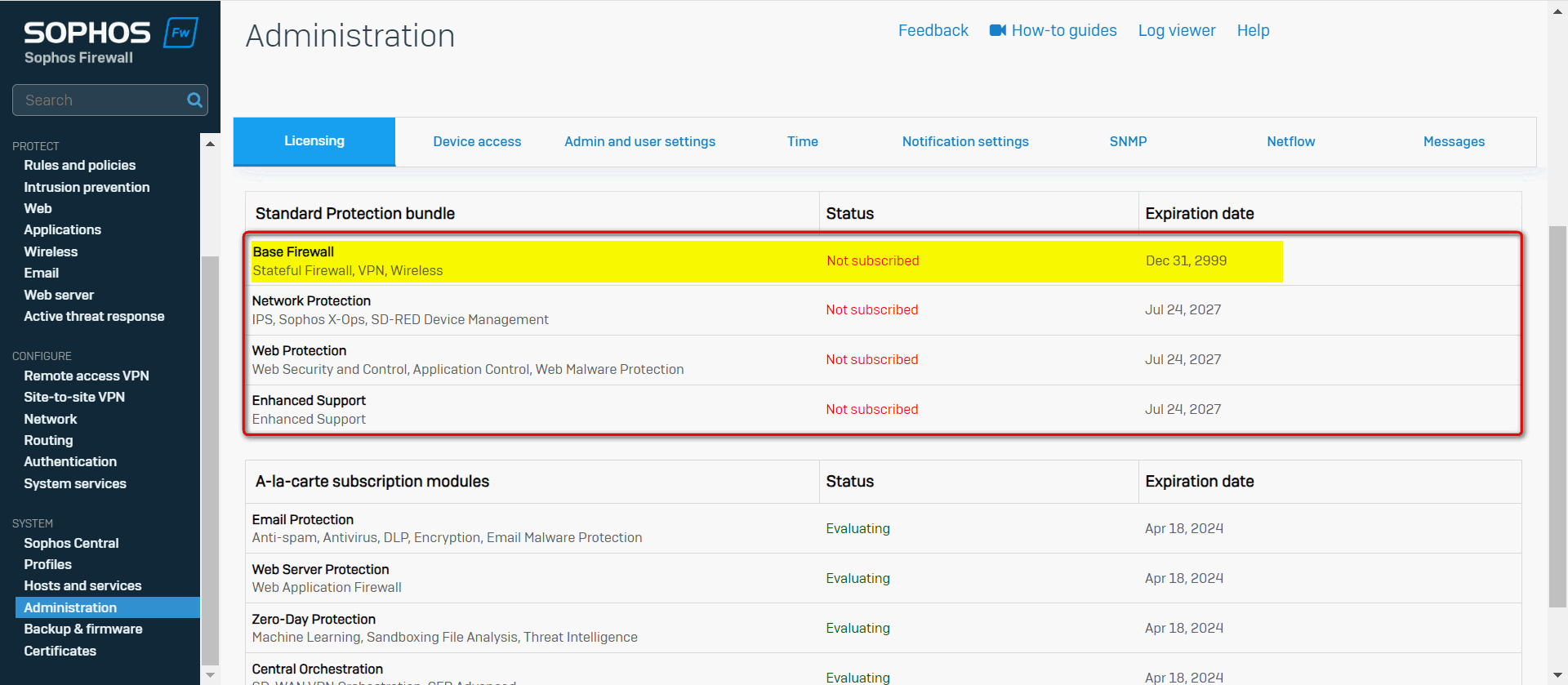Click Email Protection module name
1568x685 pixels.
(302, 519)
